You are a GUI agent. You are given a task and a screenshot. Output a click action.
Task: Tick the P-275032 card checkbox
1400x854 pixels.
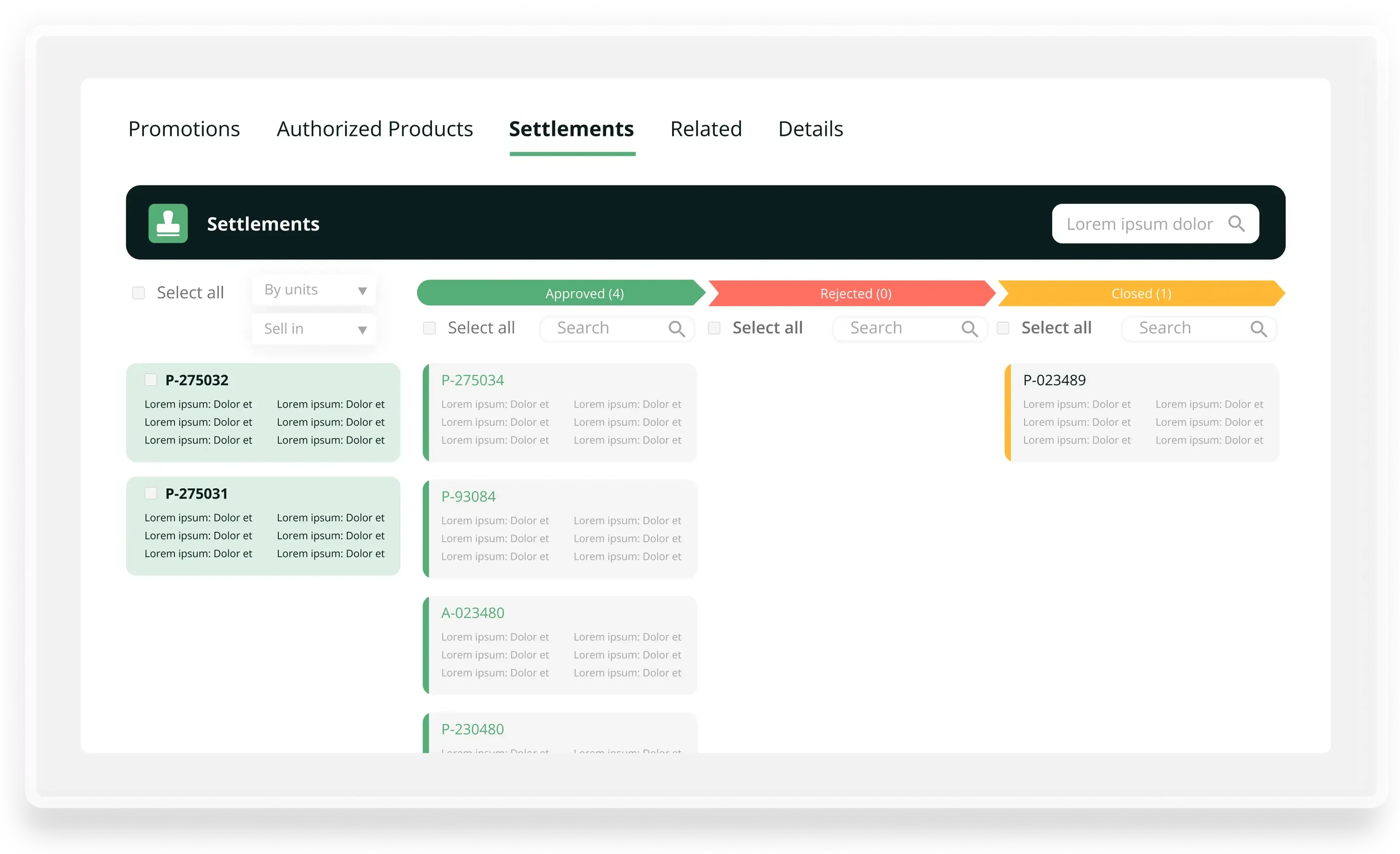pos(151,380)
